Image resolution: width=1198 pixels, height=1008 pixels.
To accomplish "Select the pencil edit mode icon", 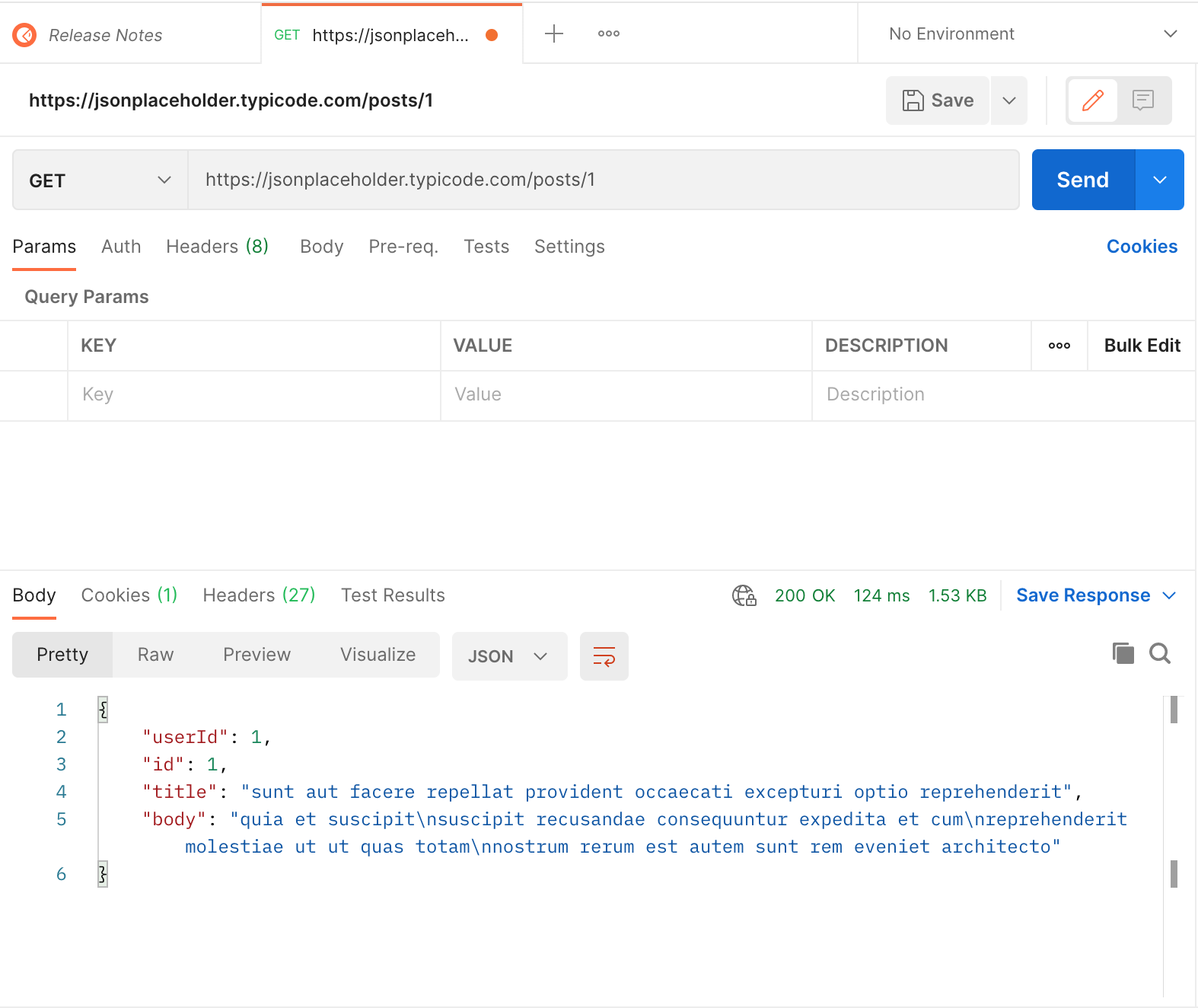I will tap(1093, 100).
